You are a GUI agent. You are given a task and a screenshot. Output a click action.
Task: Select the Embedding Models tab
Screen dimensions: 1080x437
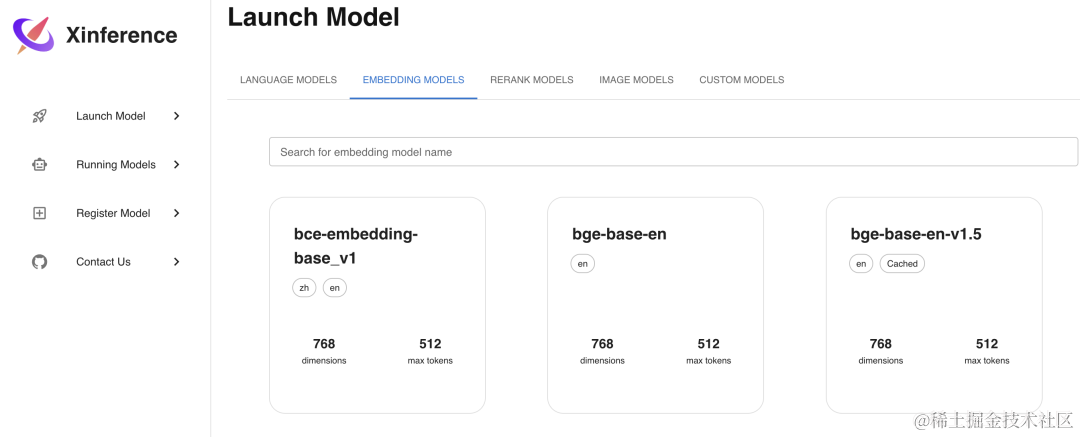click(413, 80)
